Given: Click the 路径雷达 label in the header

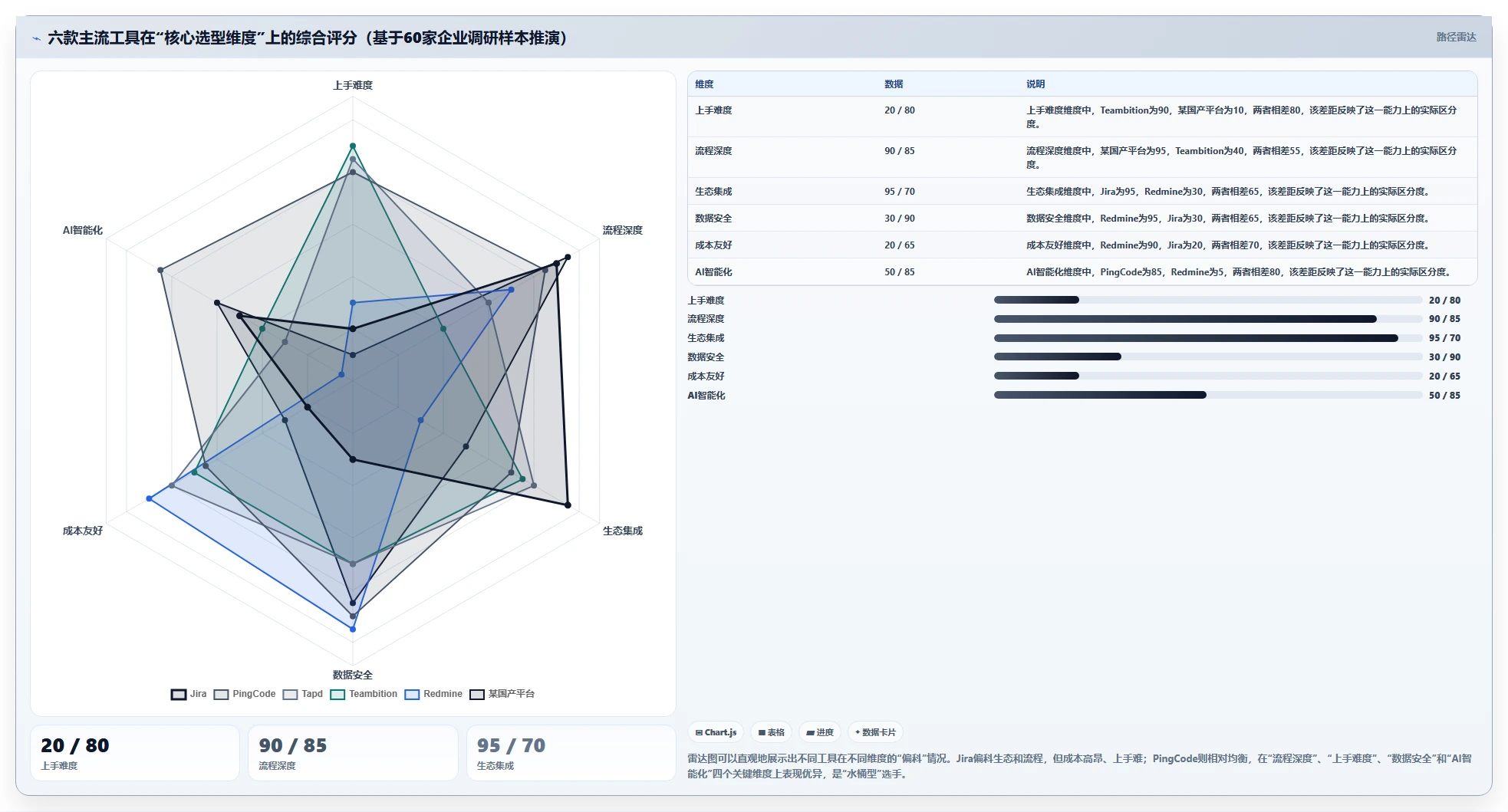Looking at the screenshot, I should (1456, 37).
